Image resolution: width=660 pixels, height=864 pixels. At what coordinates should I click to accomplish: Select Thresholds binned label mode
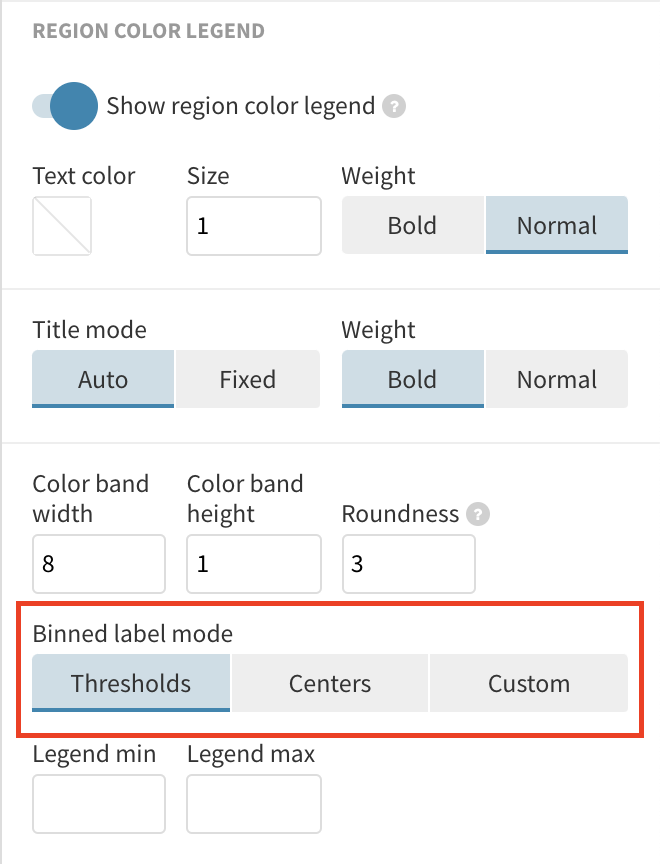point(130,683)
